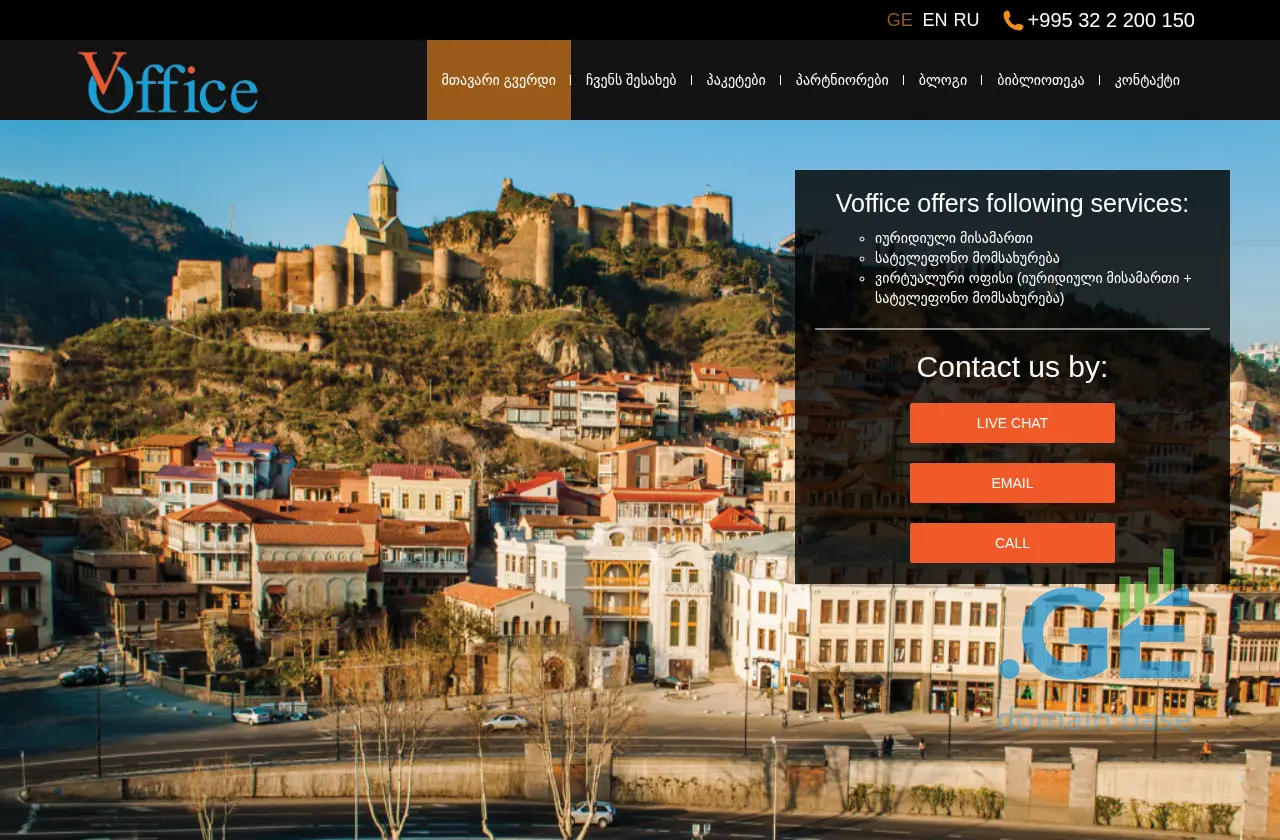
Task: Click the phone number +995 32 2 200 150
Action: (1110, 20)
